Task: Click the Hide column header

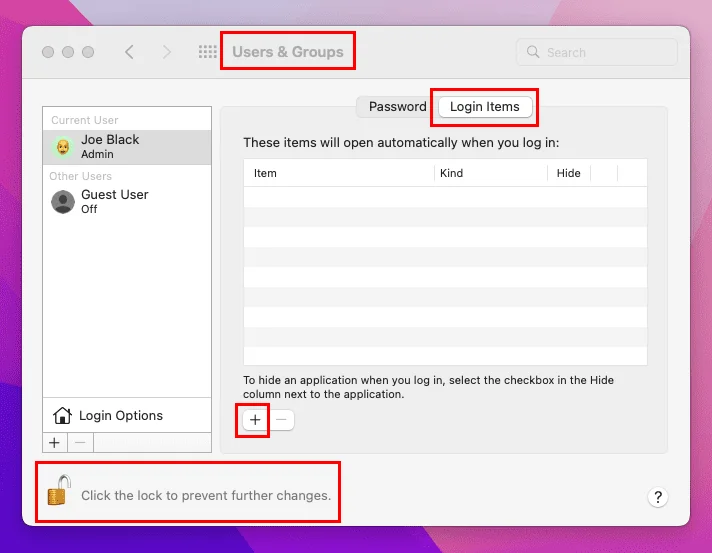Action: coord(568,173)
